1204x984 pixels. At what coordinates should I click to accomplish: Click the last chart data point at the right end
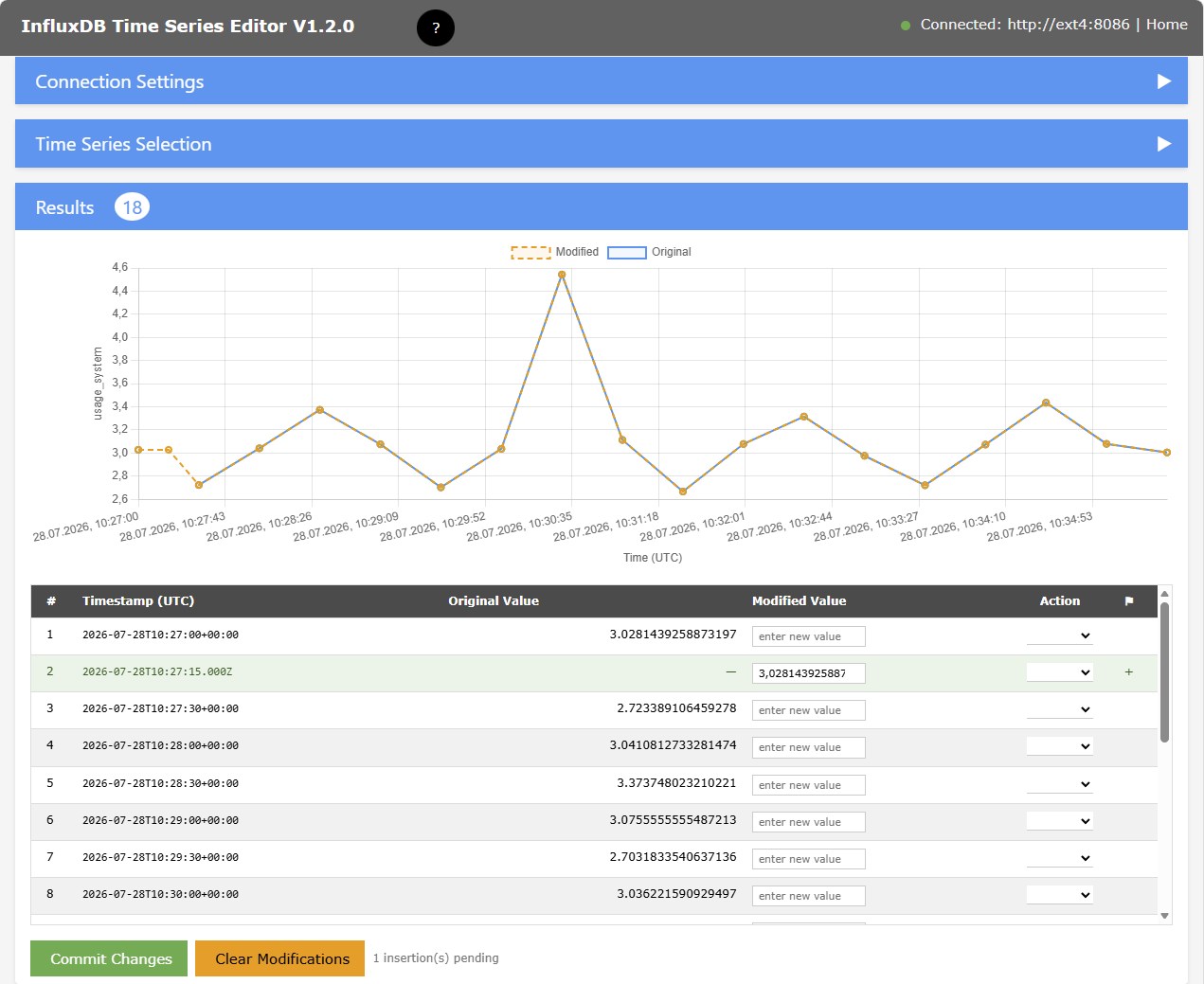click(x=1167, y=453)
